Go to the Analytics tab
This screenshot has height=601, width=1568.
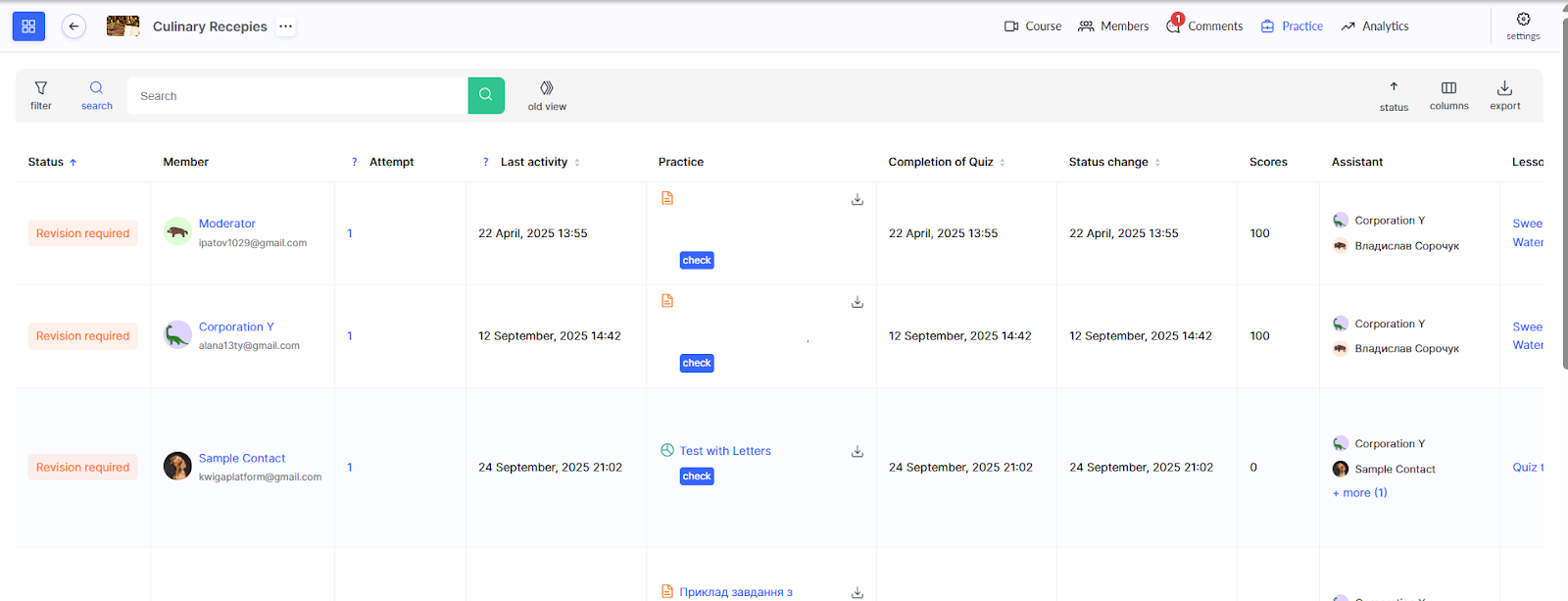pyautogui.click(x=1375, y=26)
